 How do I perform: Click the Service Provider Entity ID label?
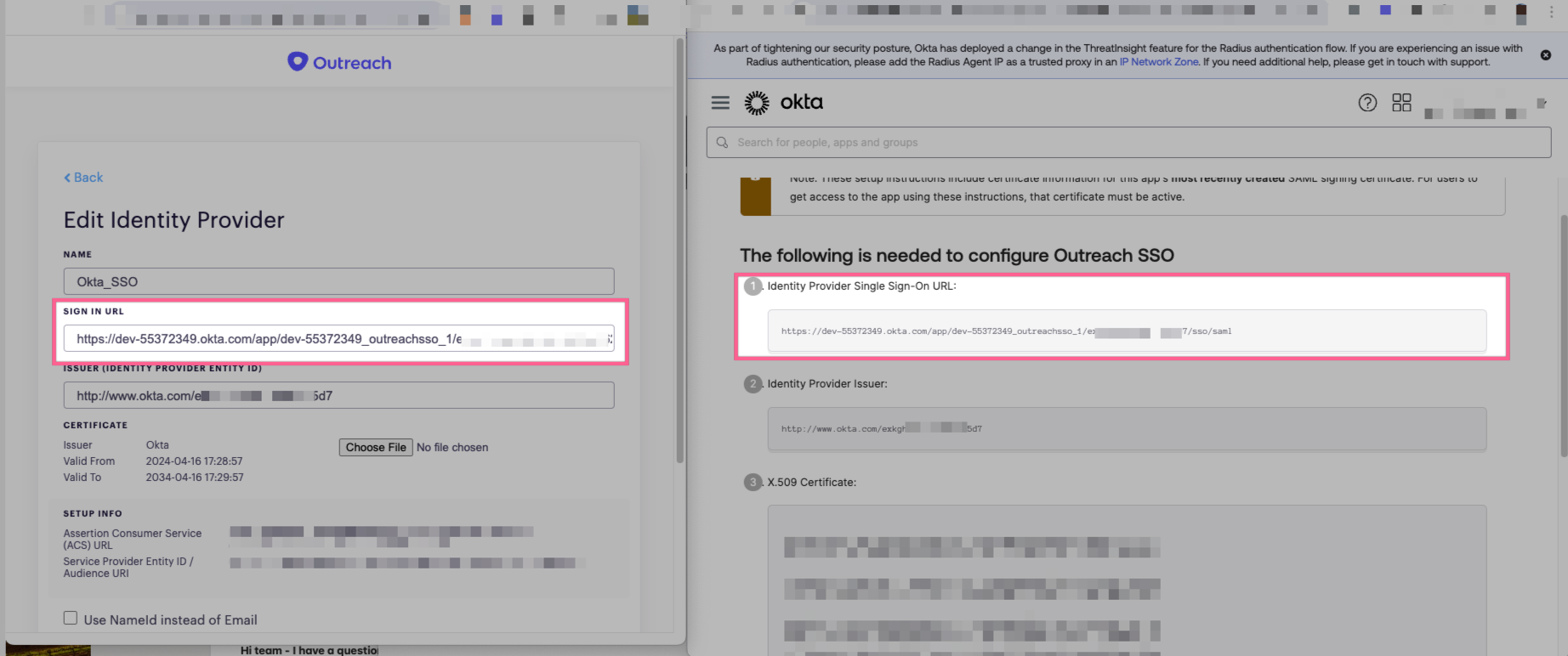tap(128, 567)
